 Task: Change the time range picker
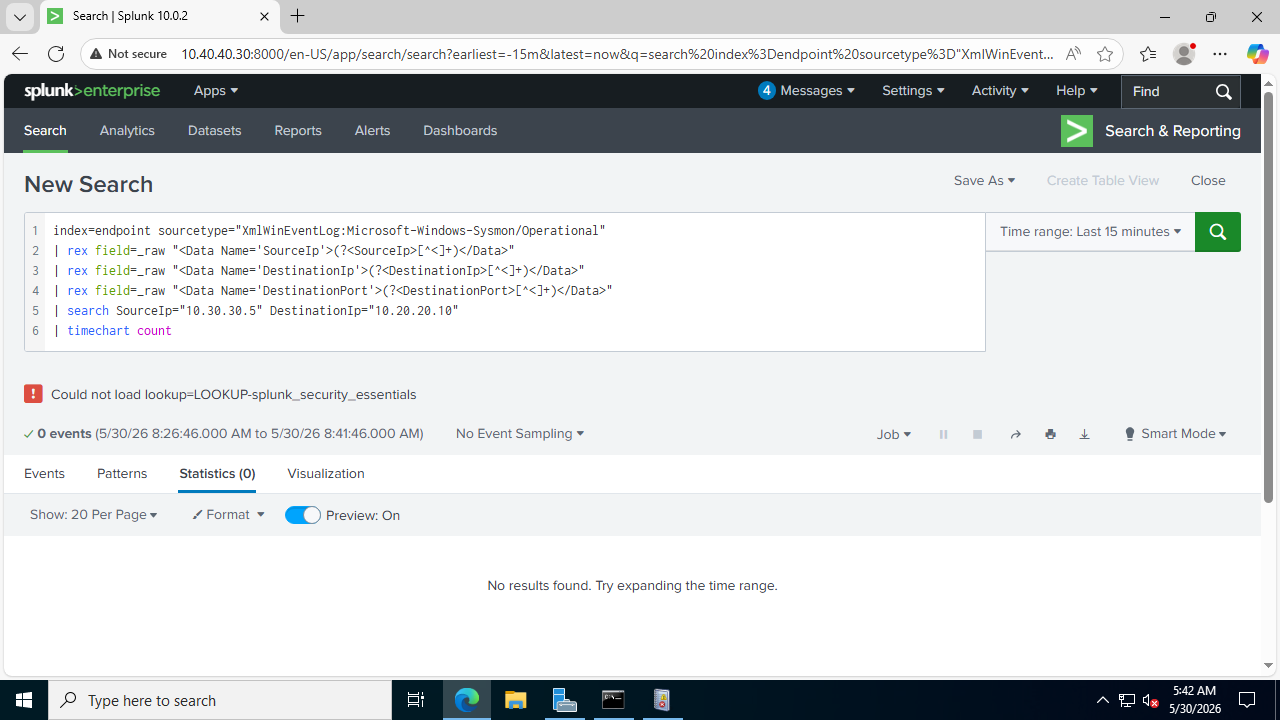1090,231
